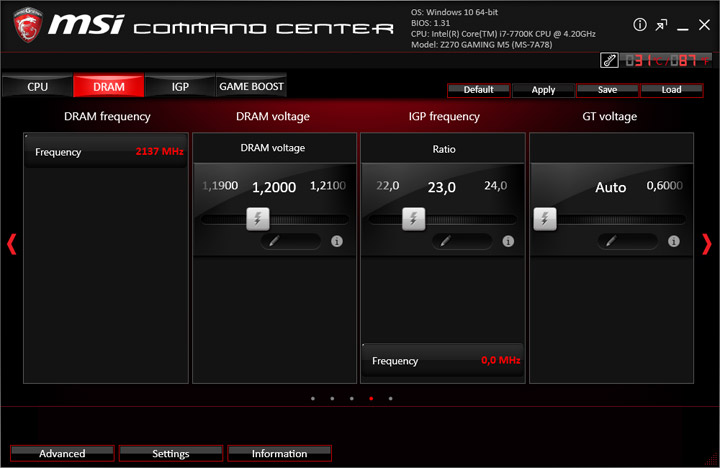Minimize the Command Center window
This screenshot has height=468, width=720.
(683, 29)
